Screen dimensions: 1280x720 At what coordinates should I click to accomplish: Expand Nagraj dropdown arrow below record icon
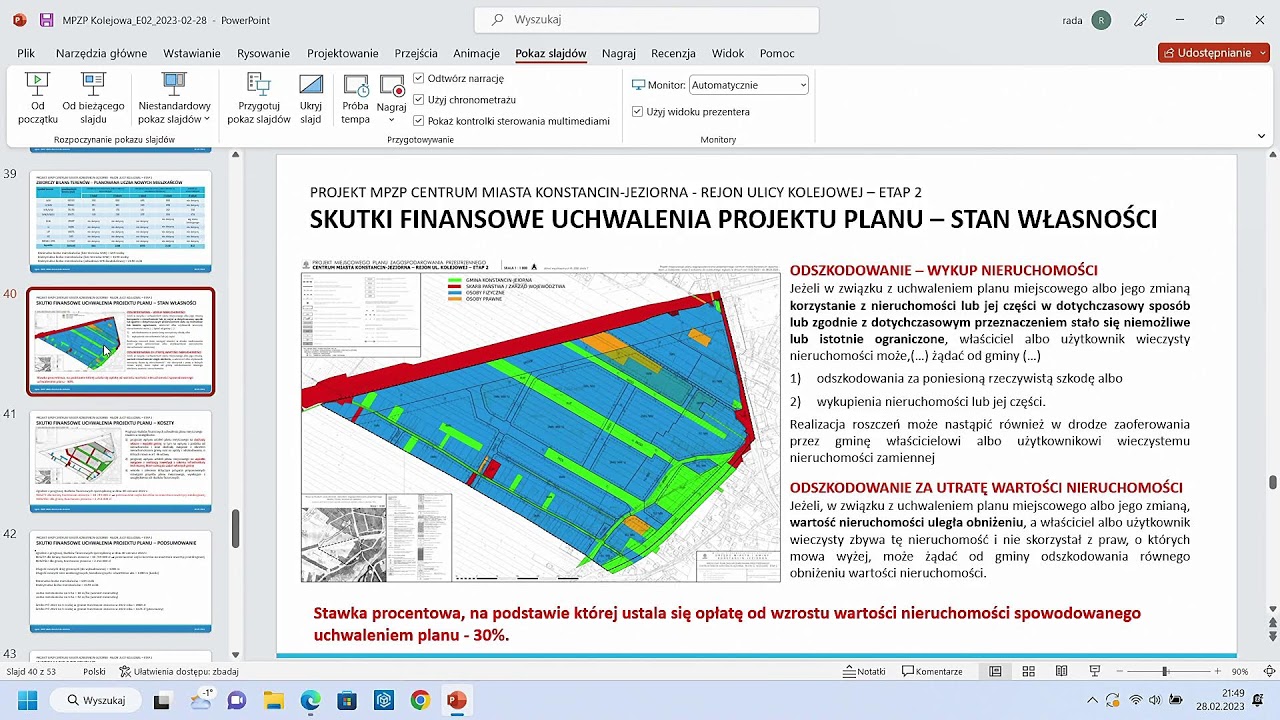point(391,120)
